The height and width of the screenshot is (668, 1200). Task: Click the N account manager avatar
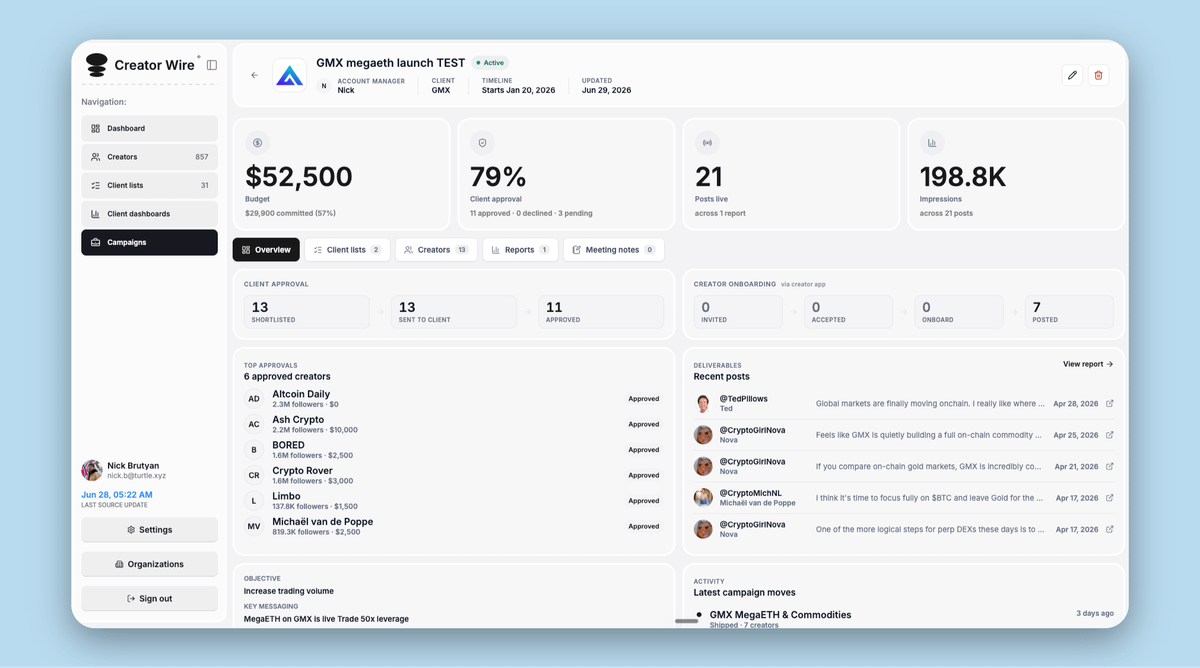[x=323, y=86]
